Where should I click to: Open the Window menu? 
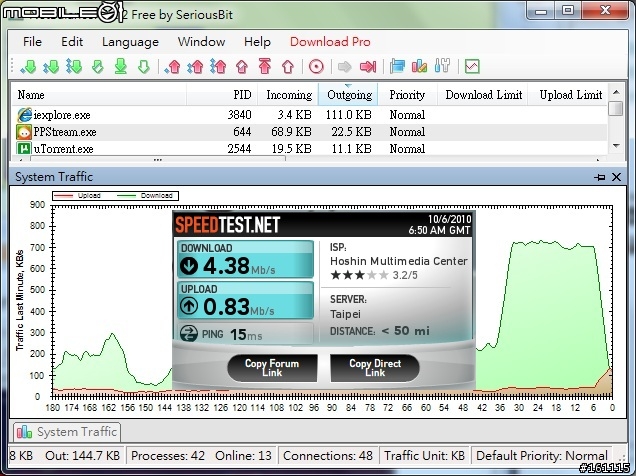click(202, 42)
